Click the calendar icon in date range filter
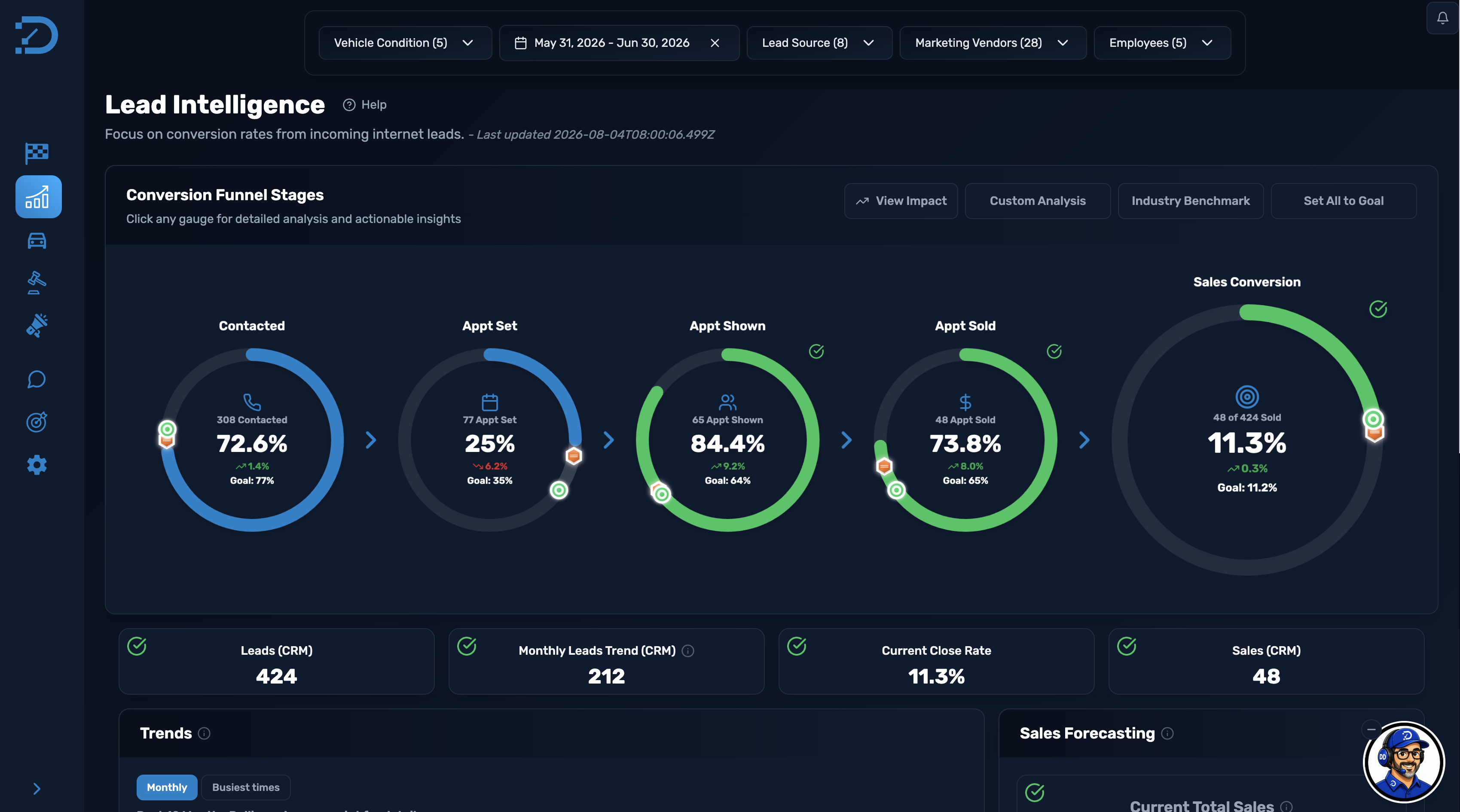This screenshot has height=812, width=1460. pos(520,43)
